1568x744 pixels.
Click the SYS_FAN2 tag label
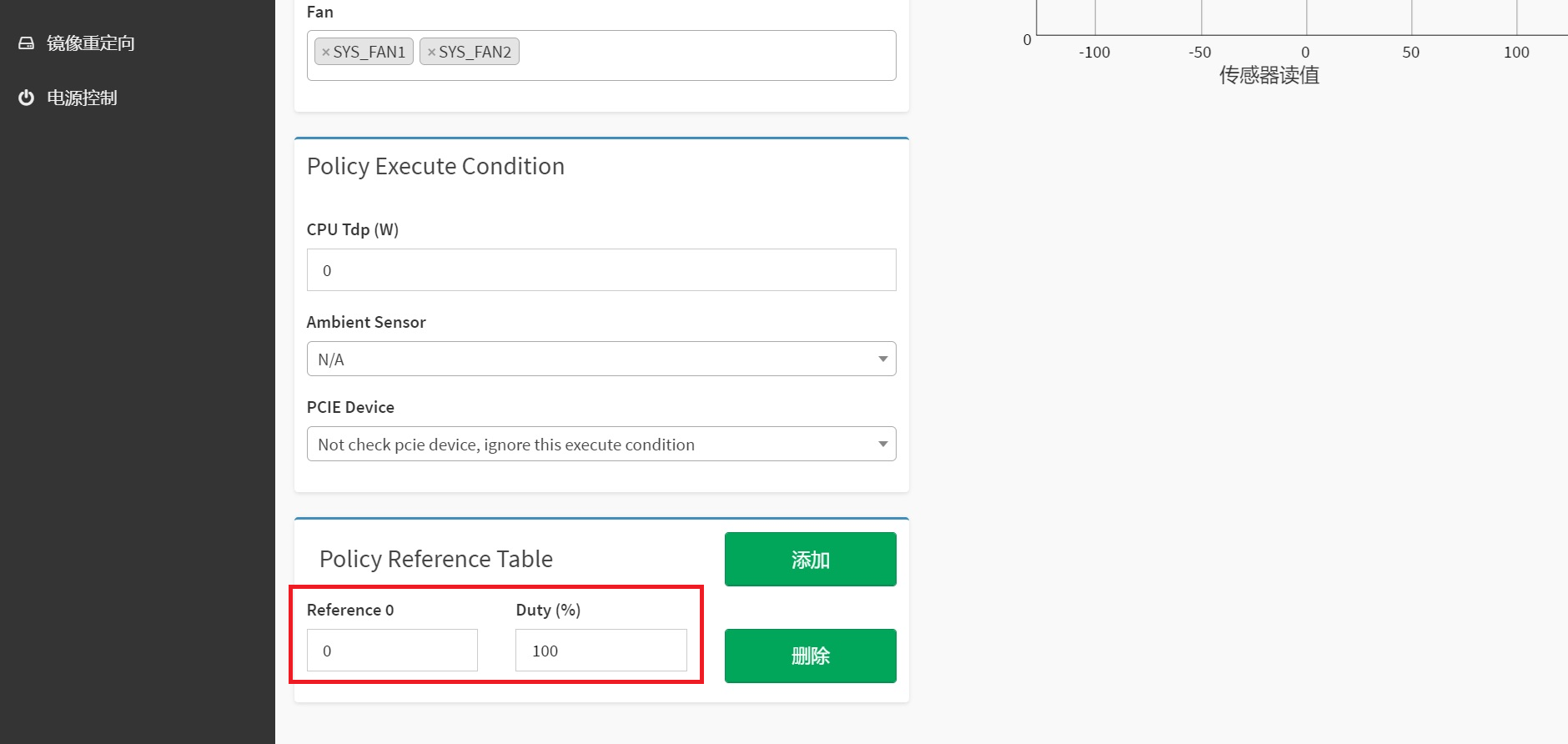475,53
